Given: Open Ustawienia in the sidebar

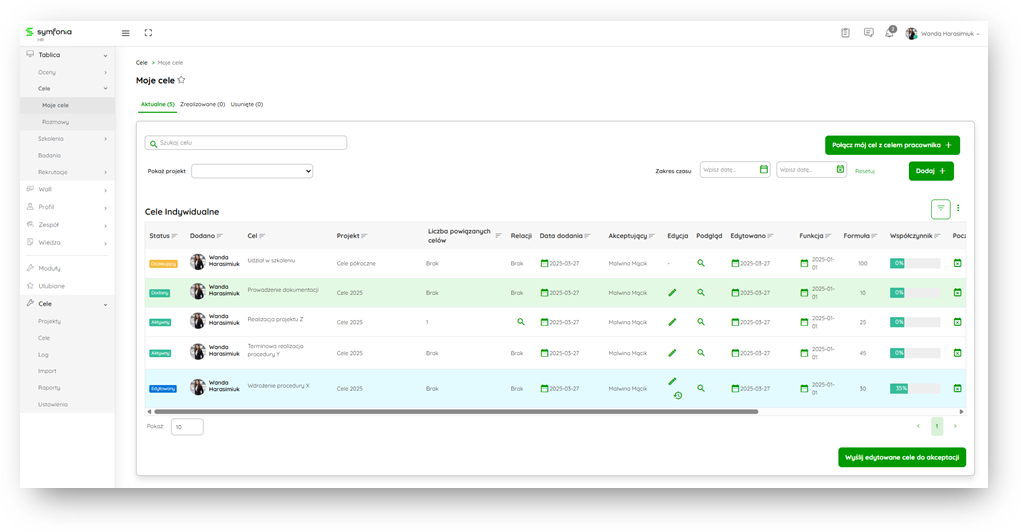Looking at the screenshot, I should click(x=53, y=404).
